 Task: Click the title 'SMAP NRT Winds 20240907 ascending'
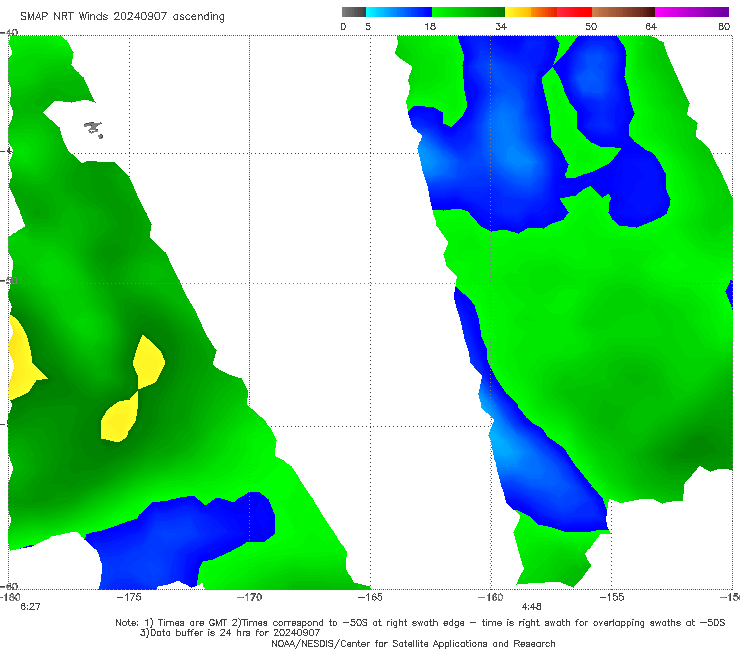[122, 17]
